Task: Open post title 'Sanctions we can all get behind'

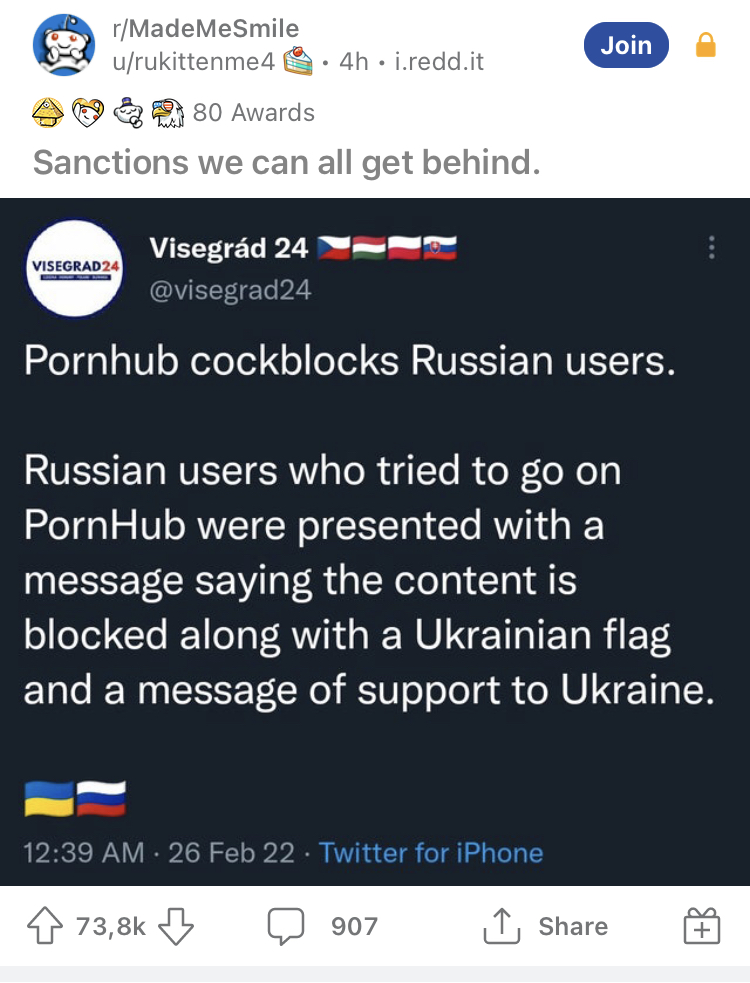Action: (286, 161)
